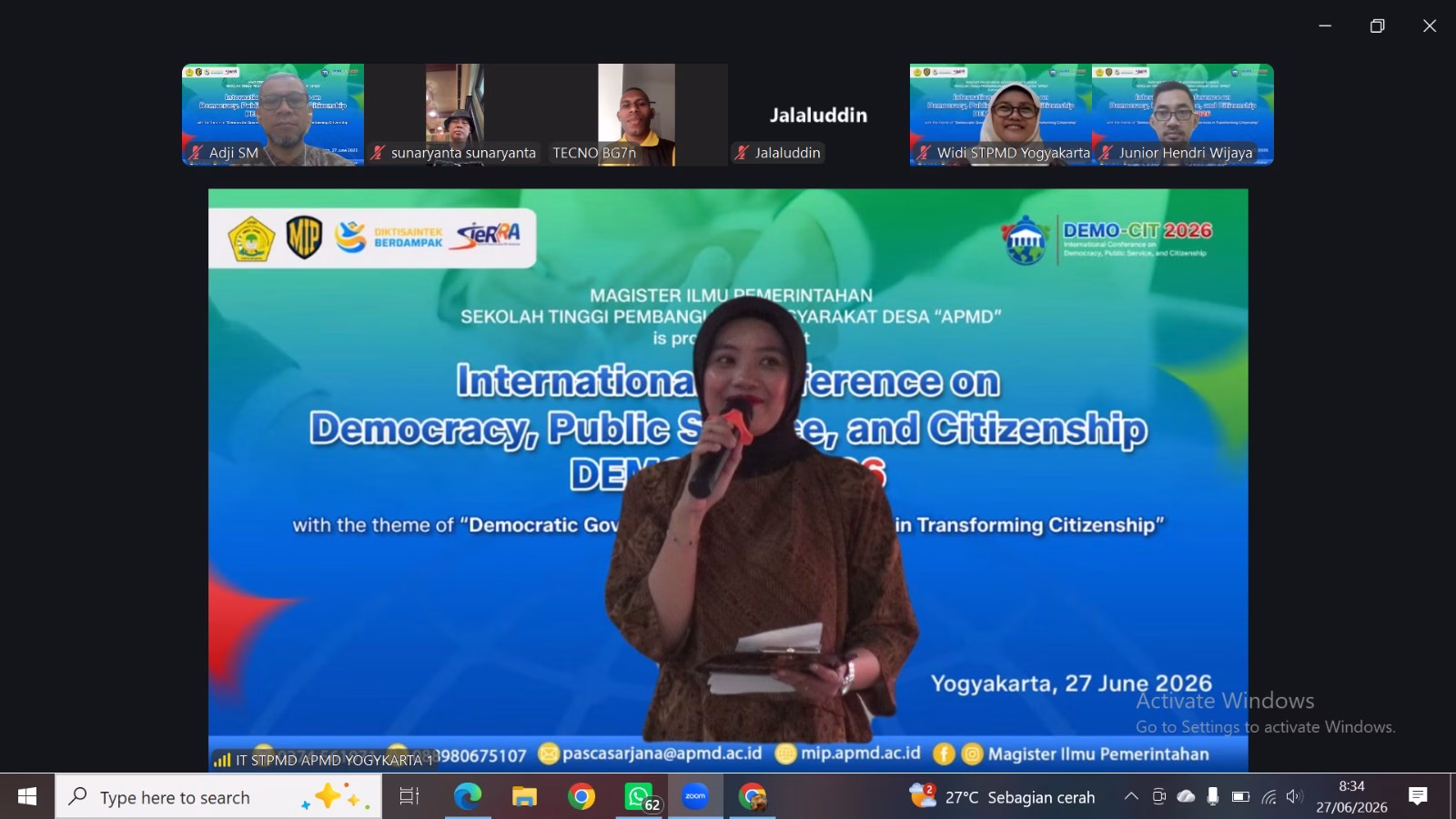Click the muted mic icon beside sunaryanta sunaryanta
Viewport: 1456px width, 819px height.
tap(378, 153)
